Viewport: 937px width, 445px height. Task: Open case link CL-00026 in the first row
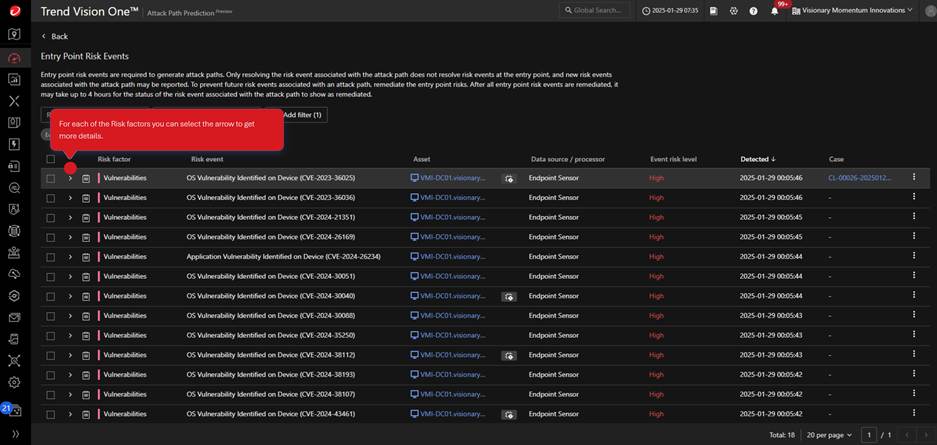coord(859,178)
